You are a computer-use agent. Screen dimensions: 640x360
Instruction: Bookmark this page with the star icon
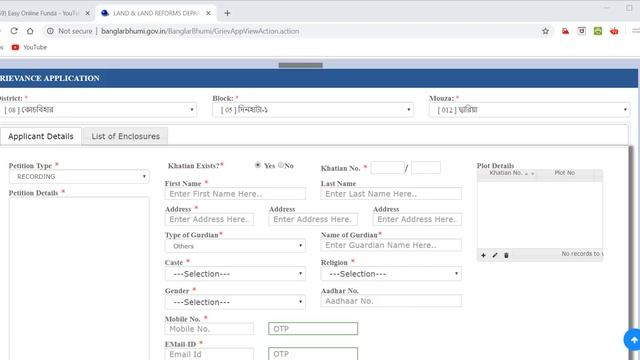tap(545, 31)
